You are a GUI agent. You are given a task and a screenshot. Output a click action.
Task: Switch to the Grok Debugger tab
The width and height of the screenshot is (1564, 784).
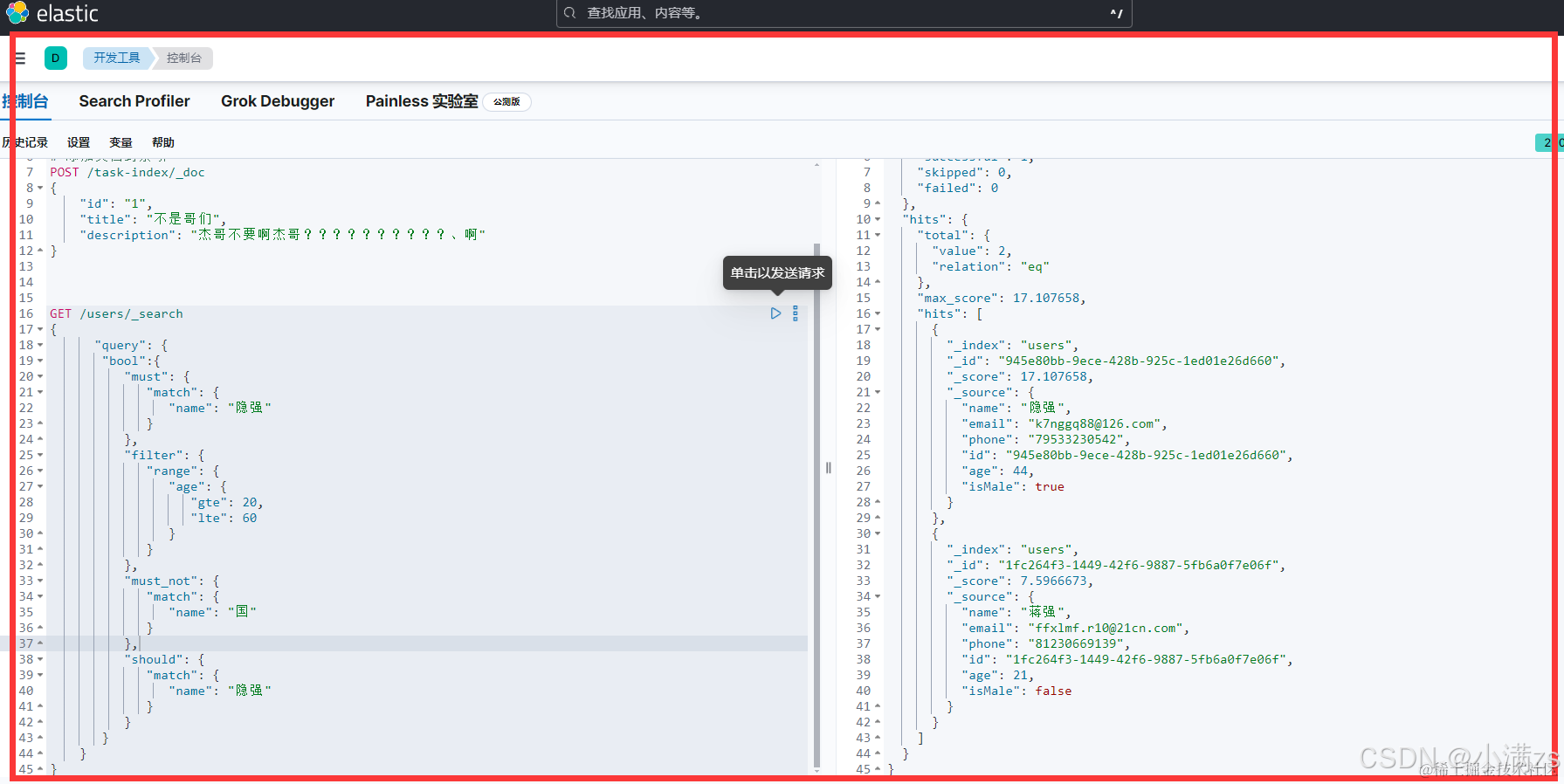(278, 101)
